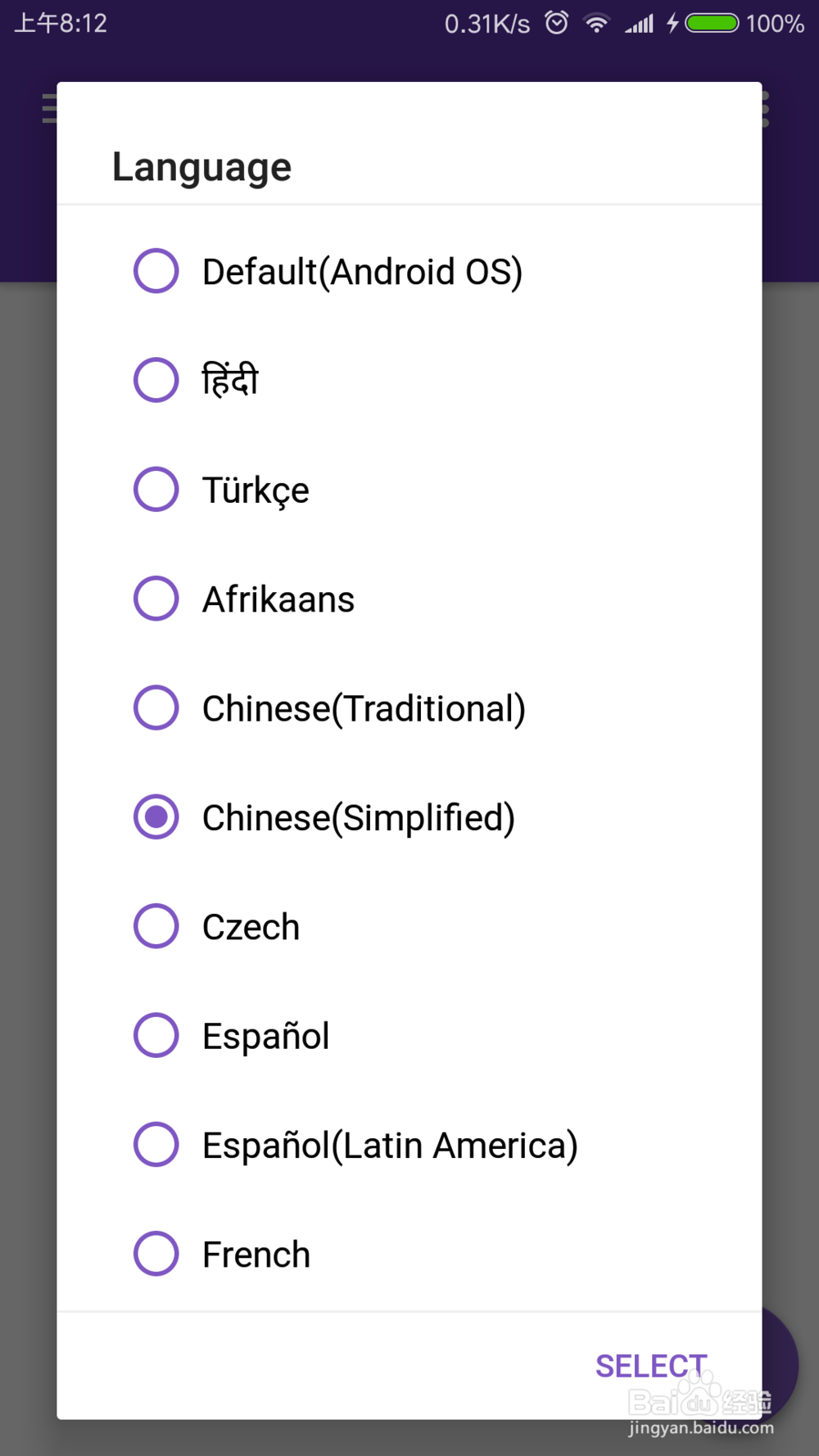The image size is (819, 1456).
Task: Tap the cellular signal strength icon
Action: 640,23
